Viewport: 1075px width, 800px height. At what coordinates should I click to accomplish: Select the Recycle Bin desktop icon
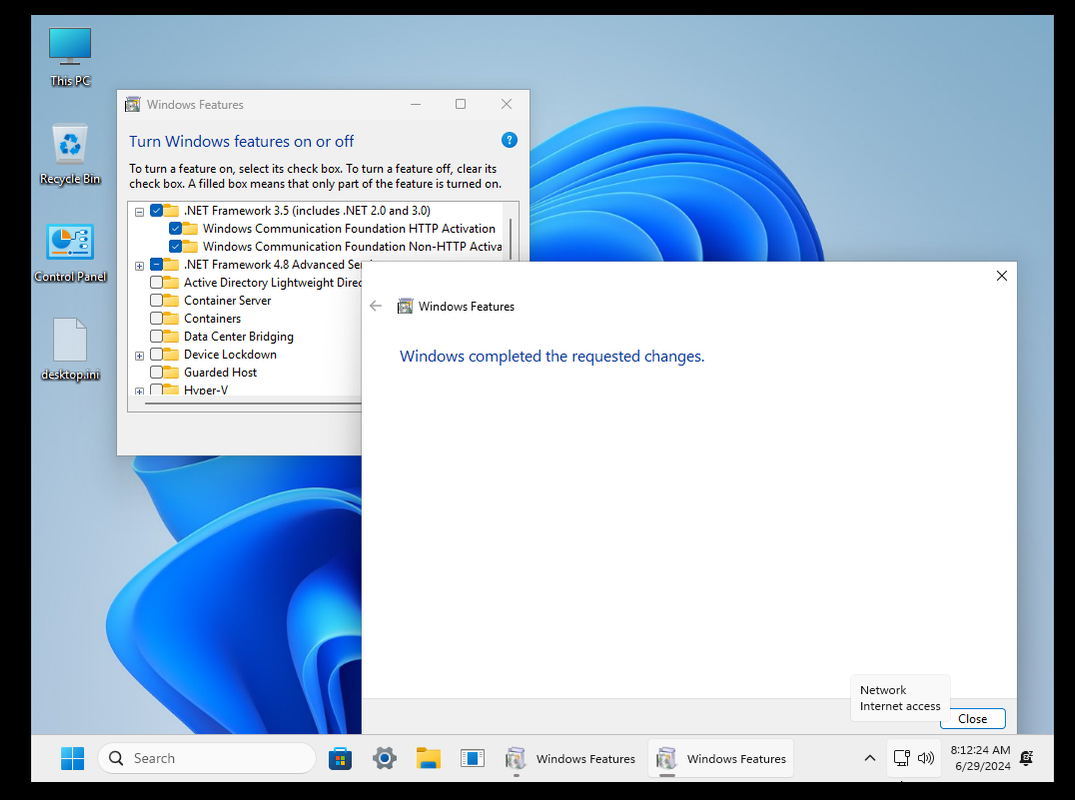(x=70, y=154)
